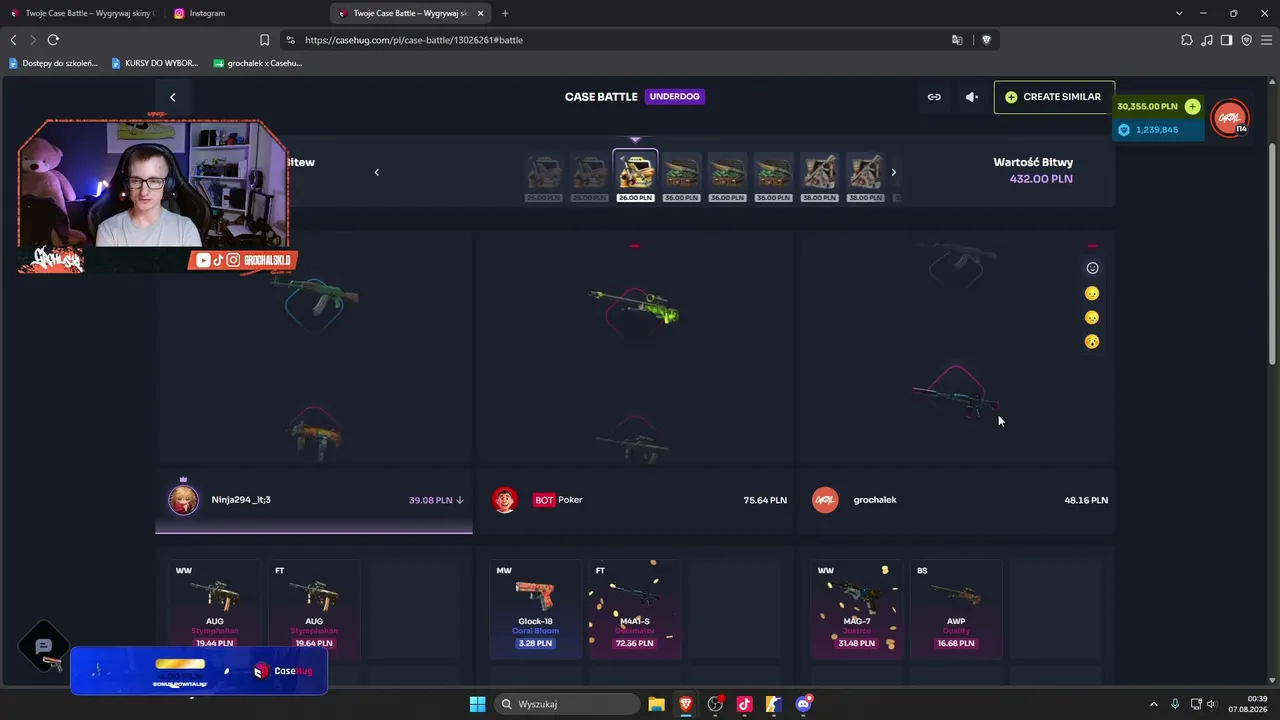Open Ninja294_lt;3 player avatar

tap(183, 500)
